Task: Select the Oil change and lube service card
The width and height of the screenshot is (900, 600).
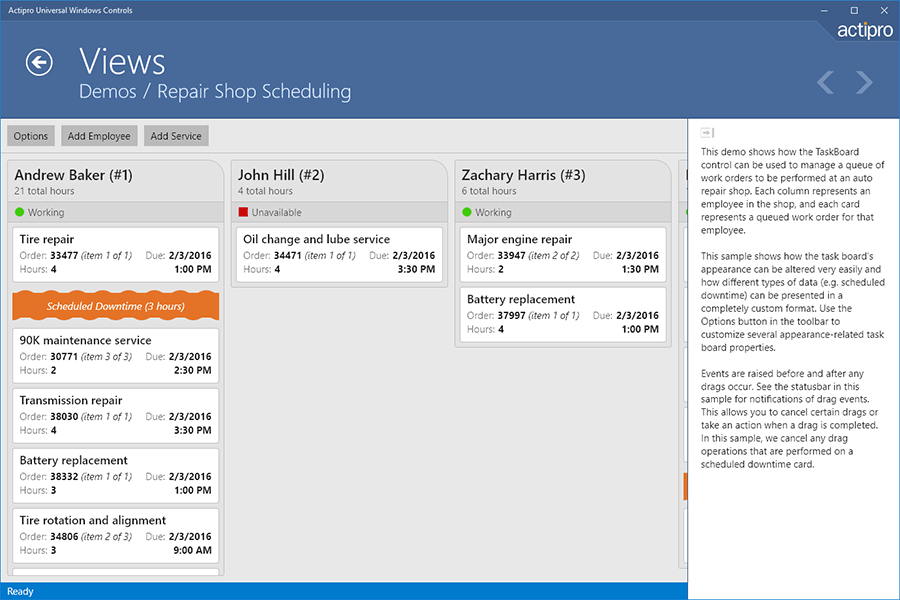Action: click(x=339, y=255)
